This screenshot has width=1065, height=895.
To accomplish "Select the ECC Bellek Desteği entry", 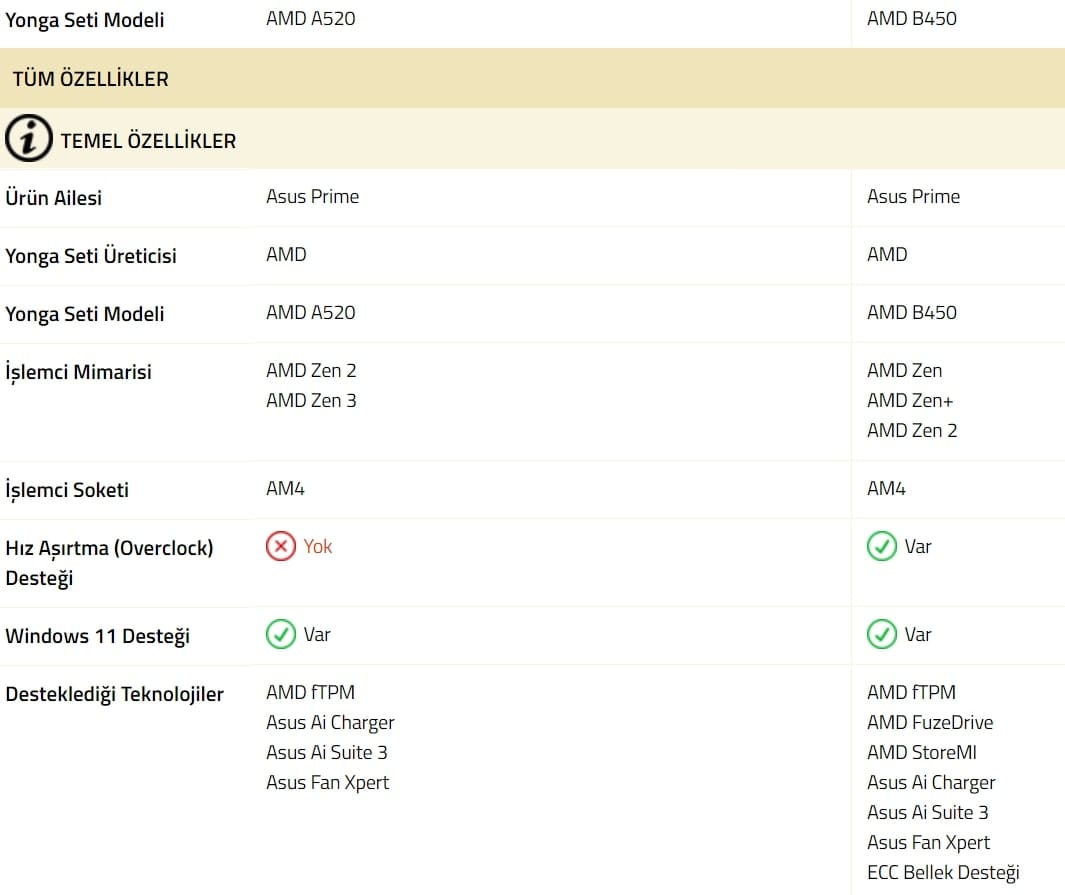I will point(943,872).
